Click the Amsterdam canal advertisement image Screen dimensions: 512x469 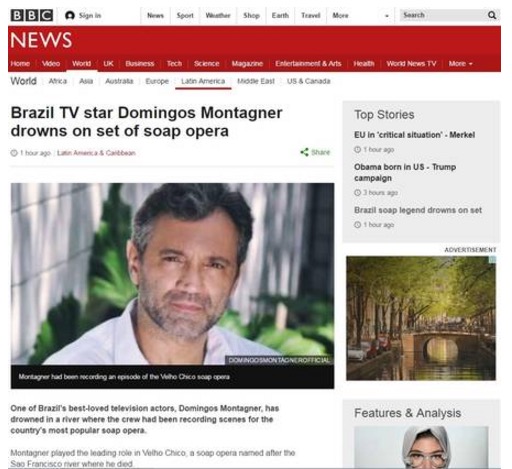tap(421, 318)
